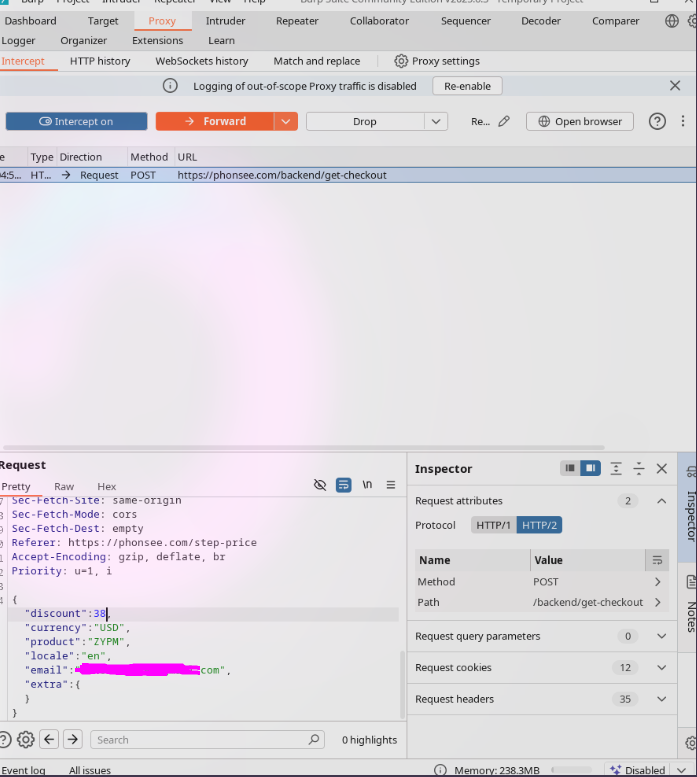Open the Notes side tab
This screenshot has width=697, height=777.
[x=691, y=604]
